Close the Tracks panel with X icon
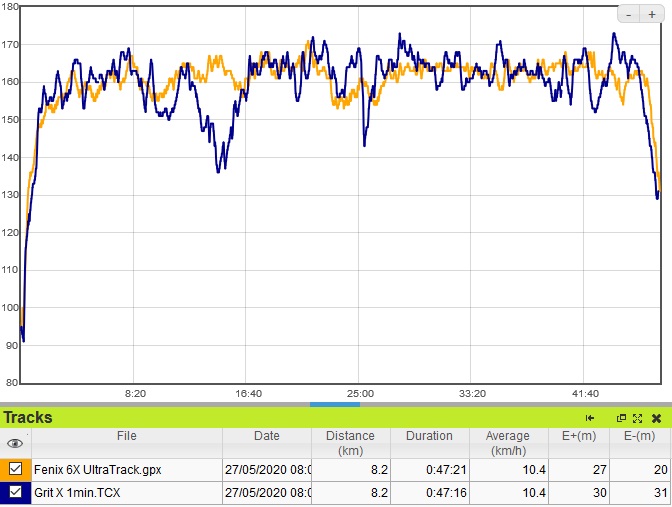Screen dimensions: 672x507 pos(656,418)
